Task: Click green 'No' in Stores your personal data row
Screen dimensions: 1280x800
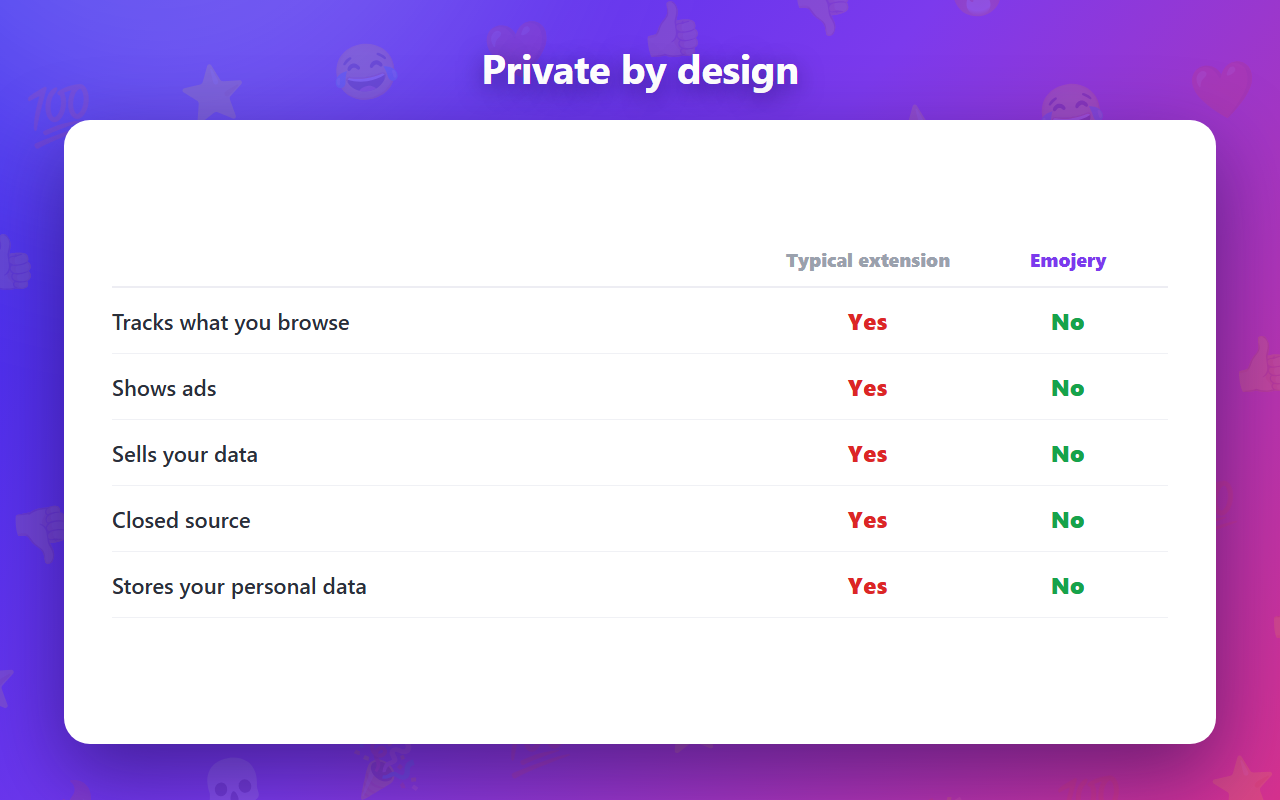Action: 1068,586
